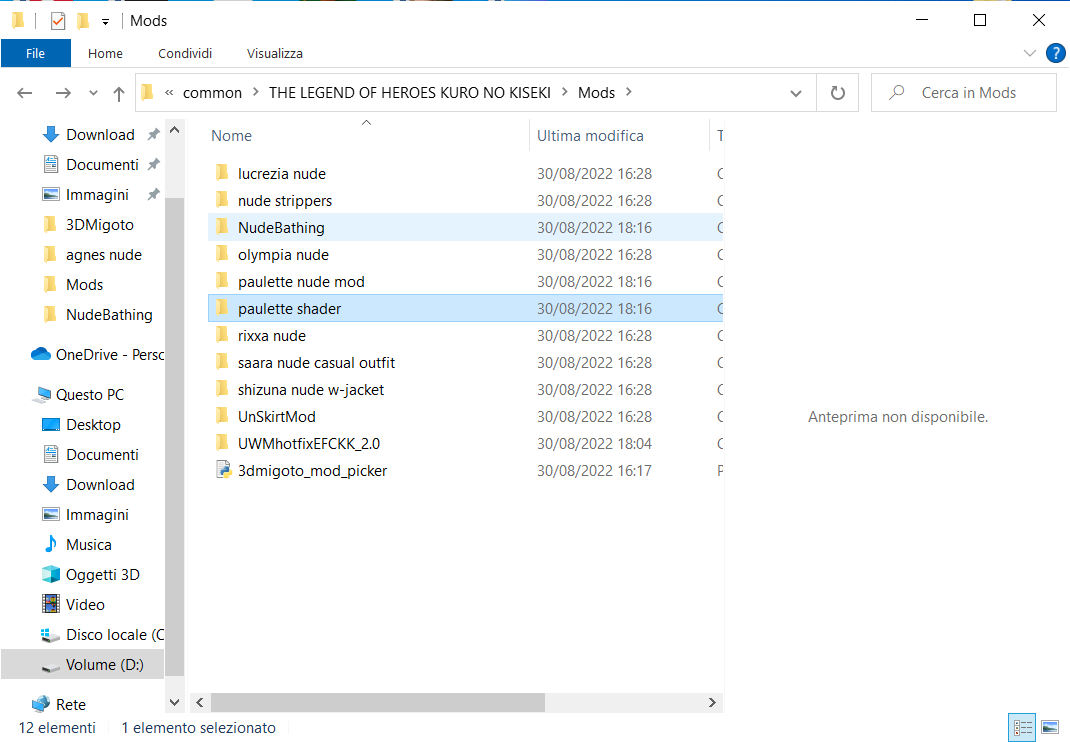This screenshot has width=1070, height=742.
Task: Click the Disco locale drive icon
Action: (x=50, y=635)
